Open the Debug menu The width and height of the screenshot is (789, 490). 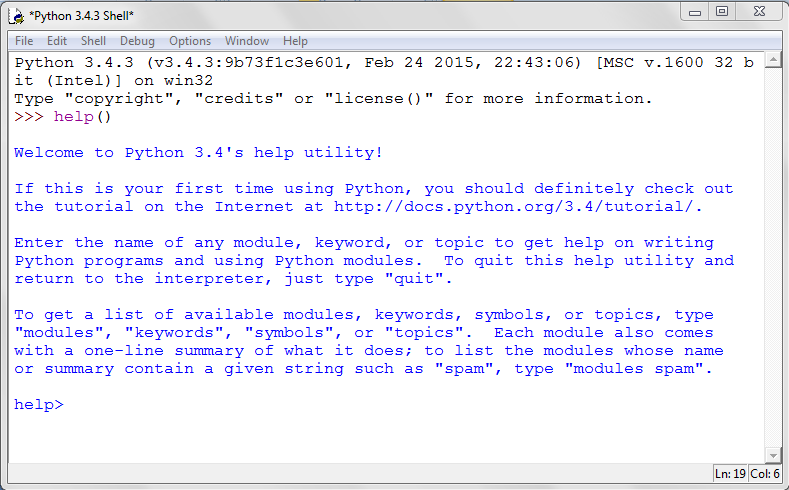click(x=137, y=41)
